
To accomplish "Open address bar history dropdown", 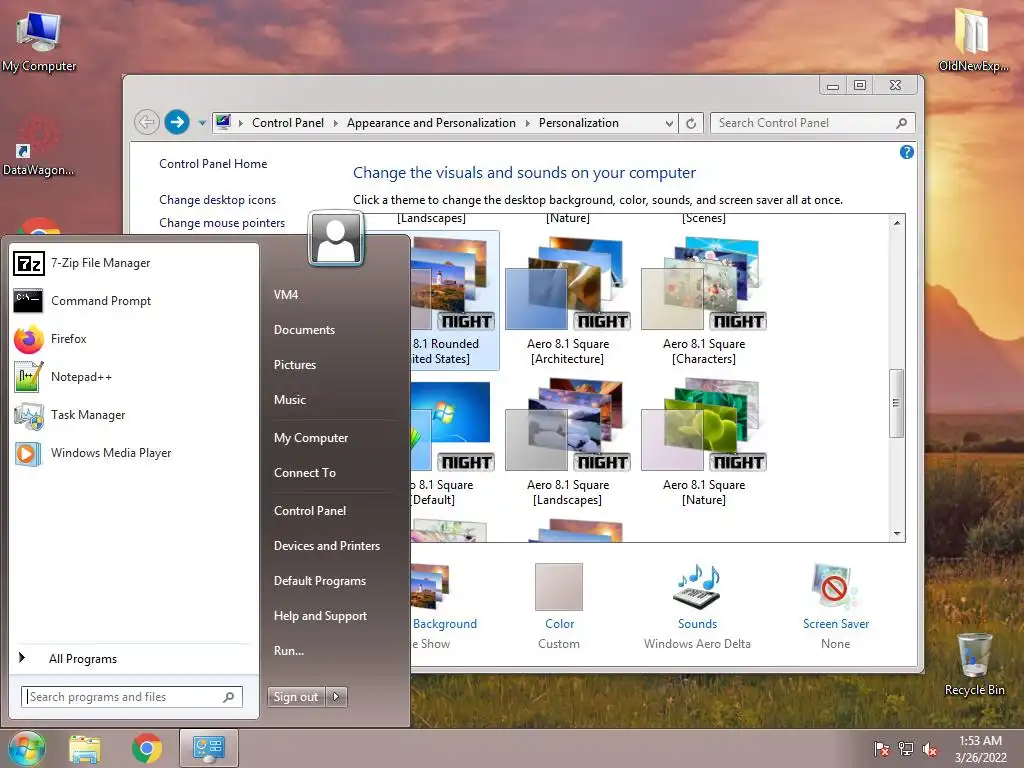I will click(x=669, y=123).
